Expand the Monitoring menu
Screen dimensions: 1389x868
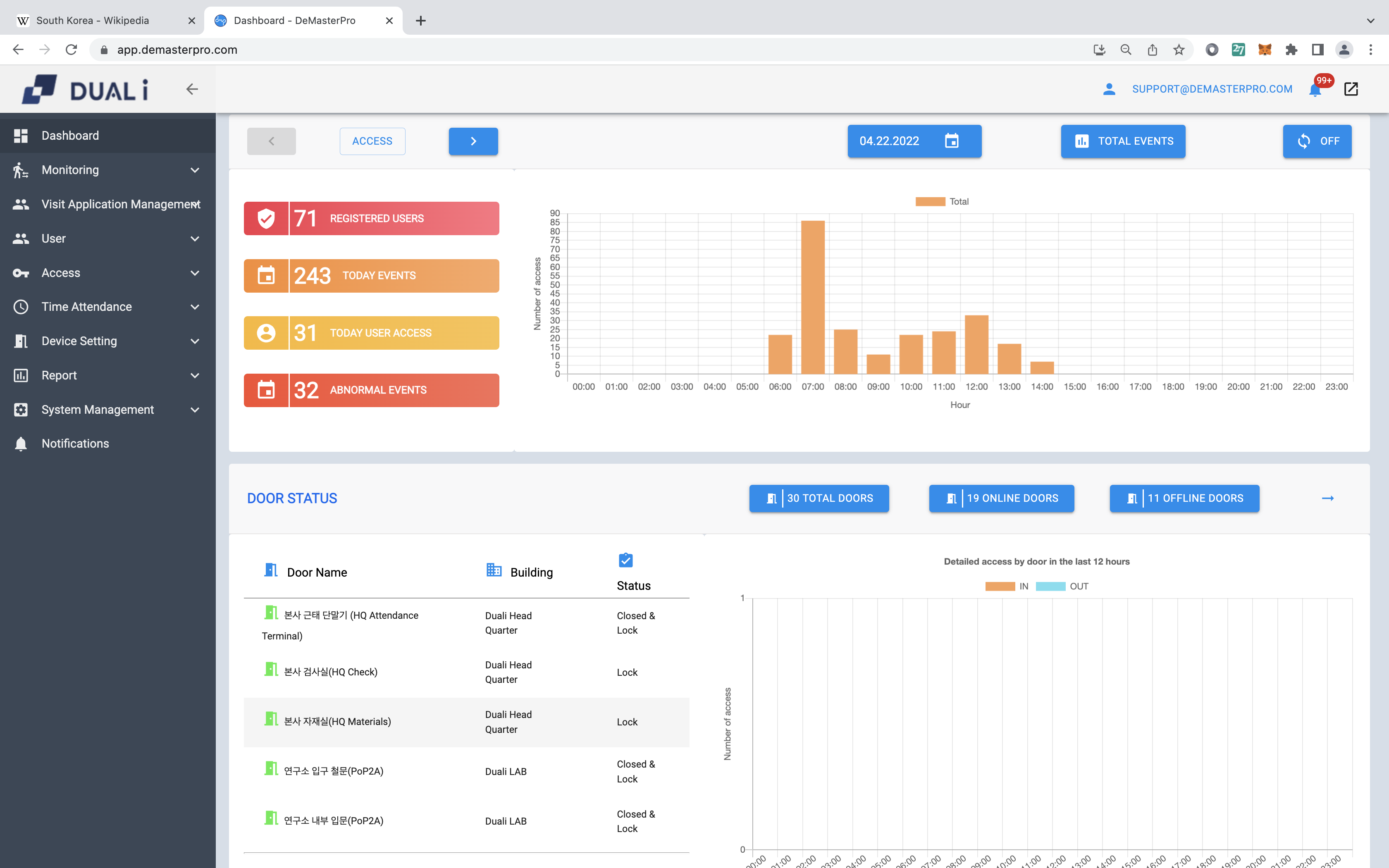click(108, 170)
